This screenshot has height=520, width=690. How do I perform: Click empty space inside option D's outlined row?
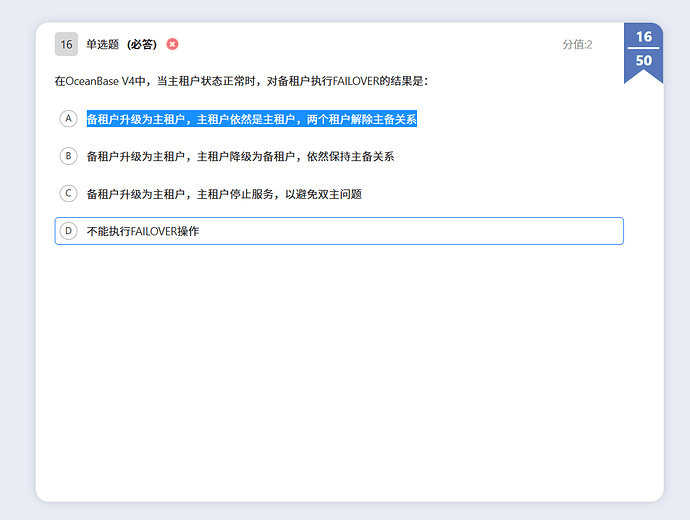tap(420, 231)
